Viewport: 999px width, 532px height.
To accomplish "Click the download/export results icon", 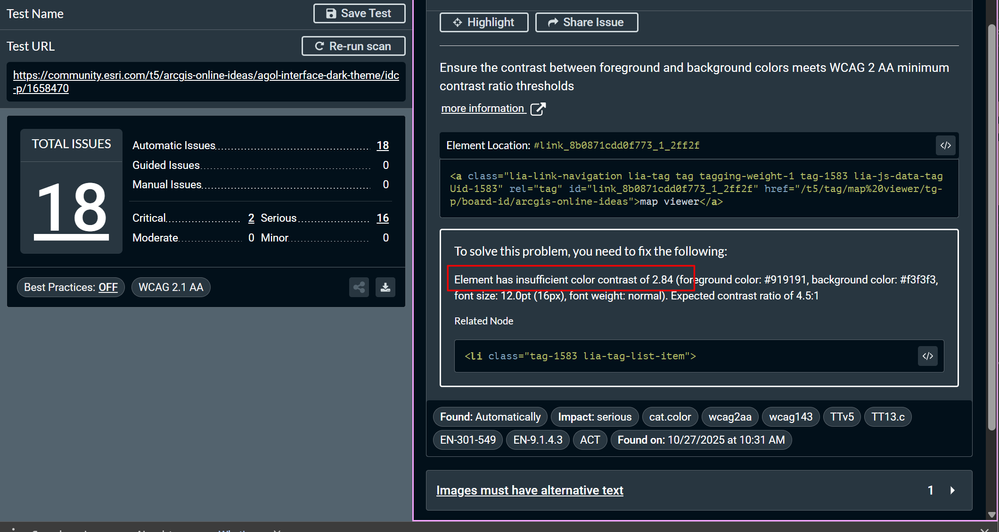I will point(385,287).
